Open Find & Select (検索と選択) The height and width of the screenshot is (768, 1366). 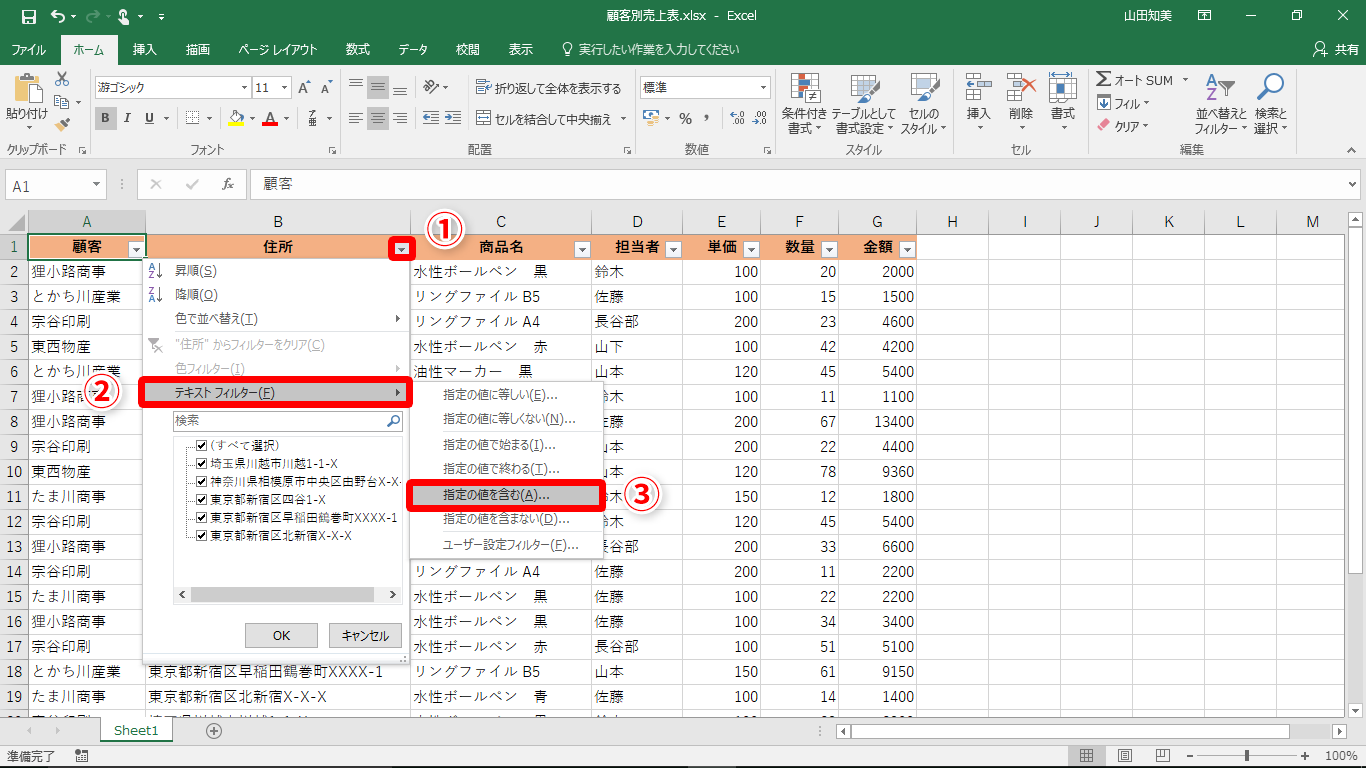(x=1270, y=104)
